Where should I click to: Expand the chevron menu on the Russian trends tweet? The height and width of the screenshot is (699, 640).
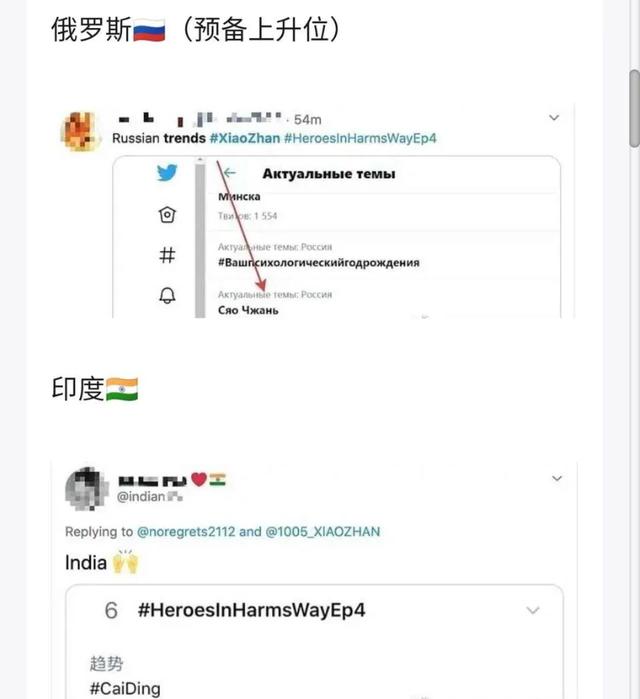tap(554, 118)
